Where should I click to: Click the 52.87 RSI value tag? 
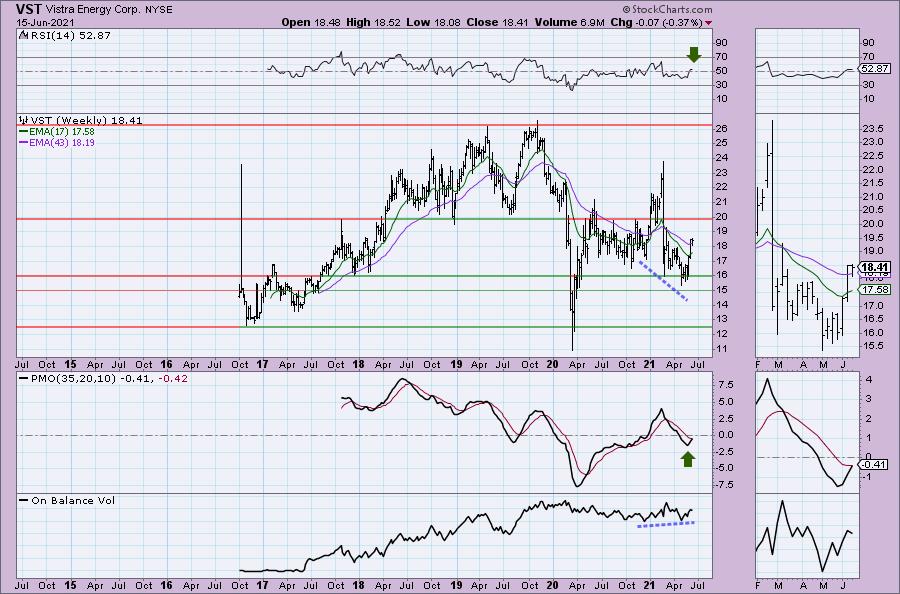pos(875,69)
